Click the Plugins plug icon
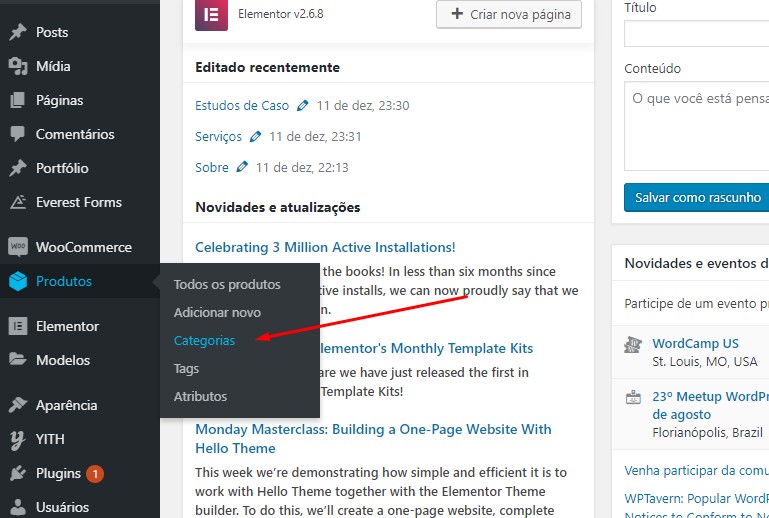Screen dimensions: 769x518 point(18,473)
